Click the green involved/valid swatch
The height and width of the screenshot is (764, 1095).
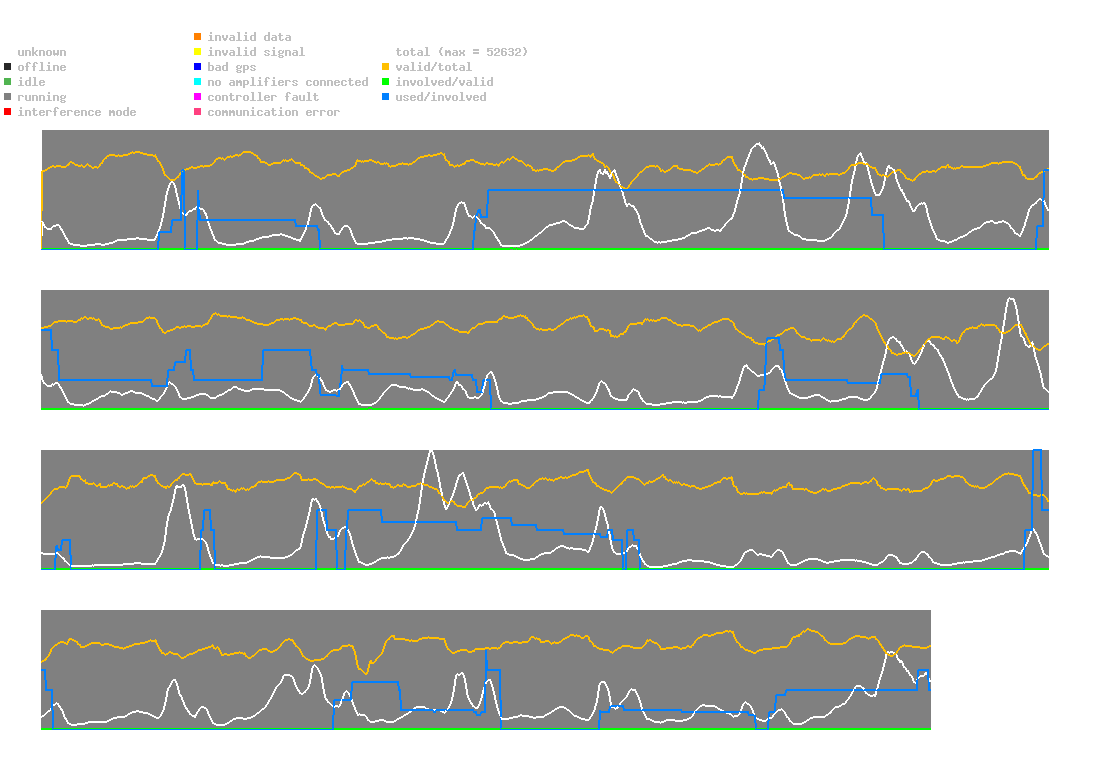point(385,82)
